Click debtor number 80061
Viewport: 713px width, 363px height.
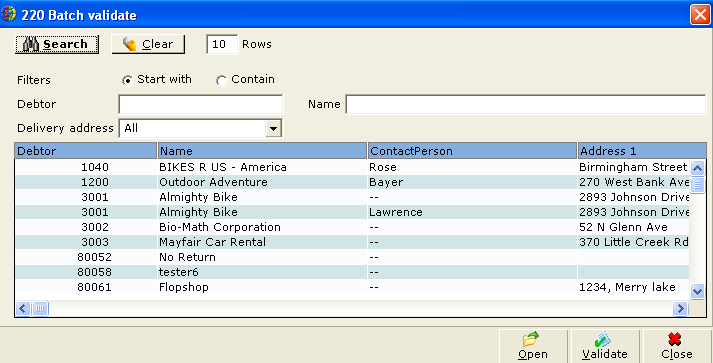[x=95, y=287]
